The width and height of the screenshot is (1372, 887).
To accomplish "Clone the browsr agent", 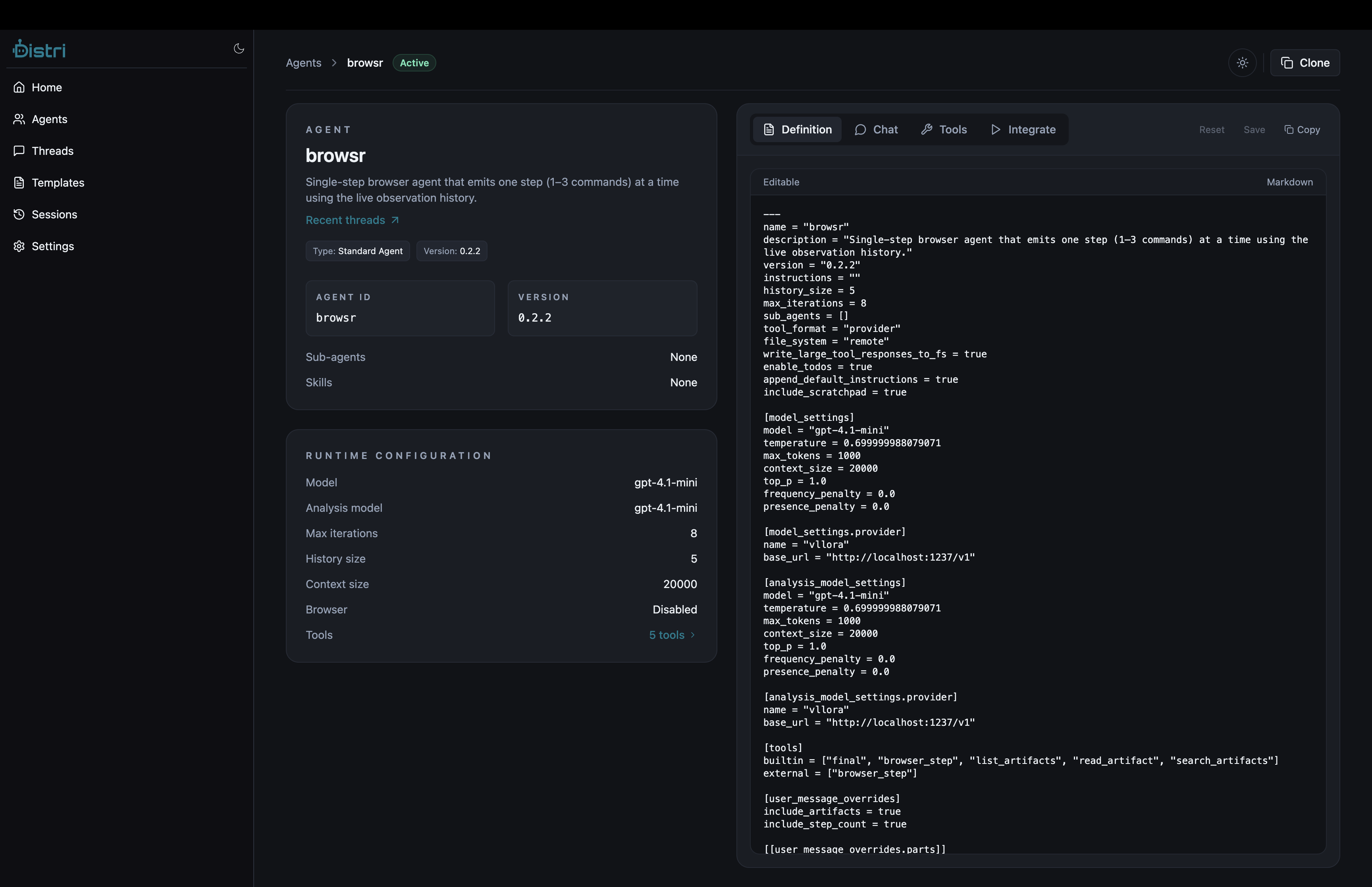I will coord(1305,62).
